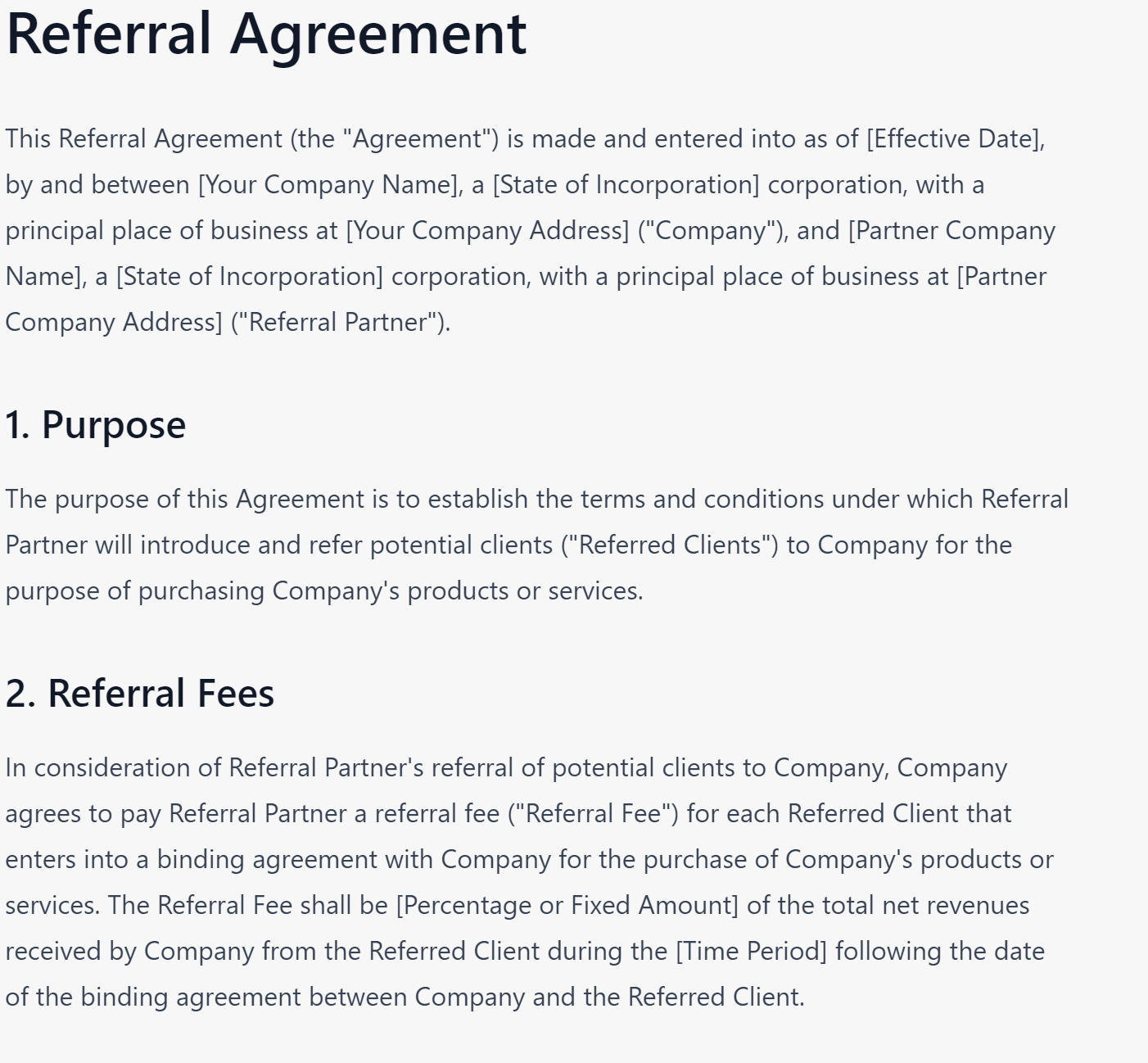Click 'products or services.' ending Purpose paragraph
Screen dimensions: 1148x1063
(525, 591)
